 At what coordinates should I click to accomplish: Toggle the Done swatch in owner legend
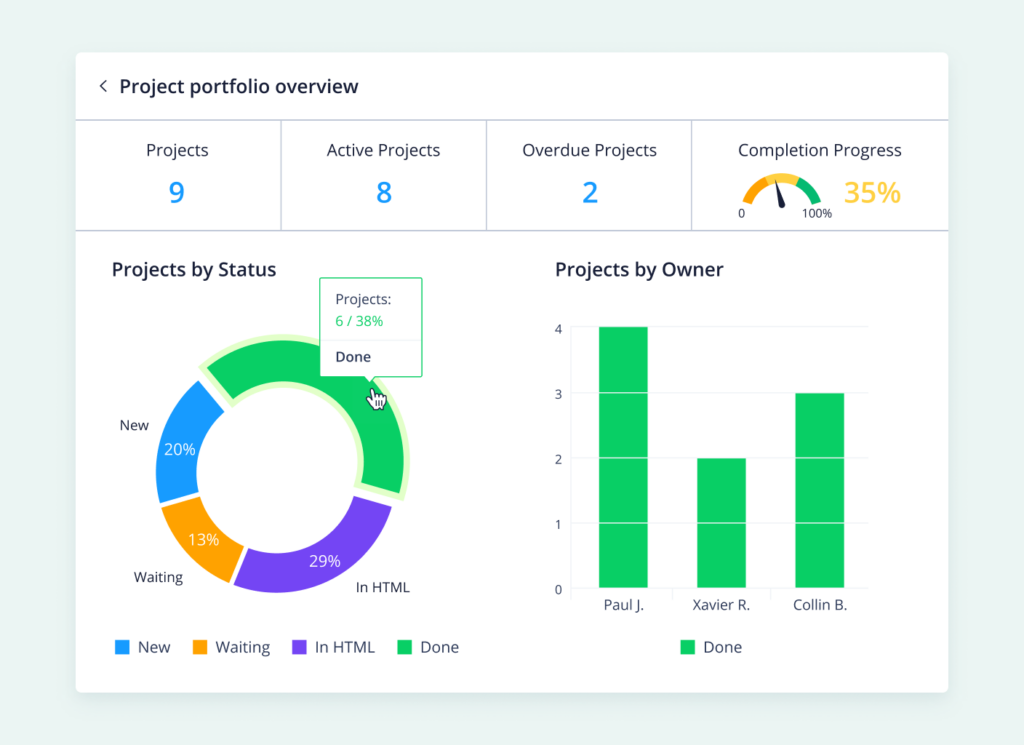click(x=688, y=647)
